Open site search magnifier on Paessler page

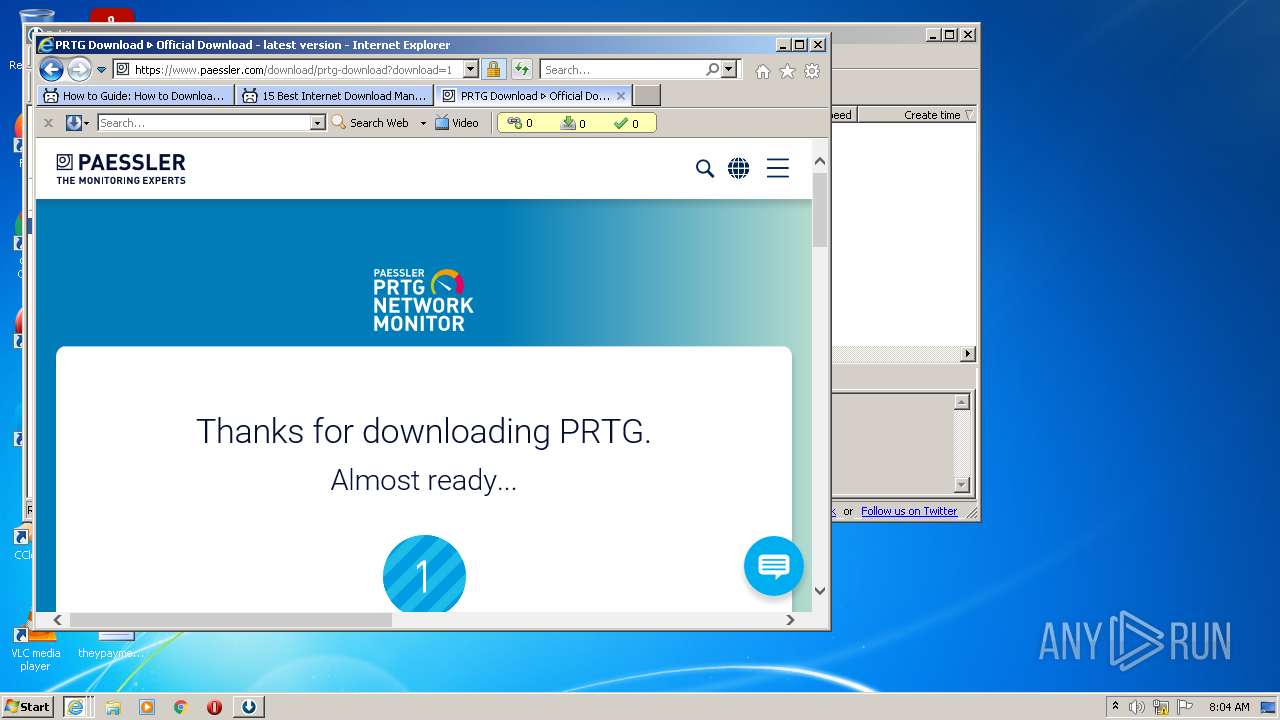tap(705, 169)
